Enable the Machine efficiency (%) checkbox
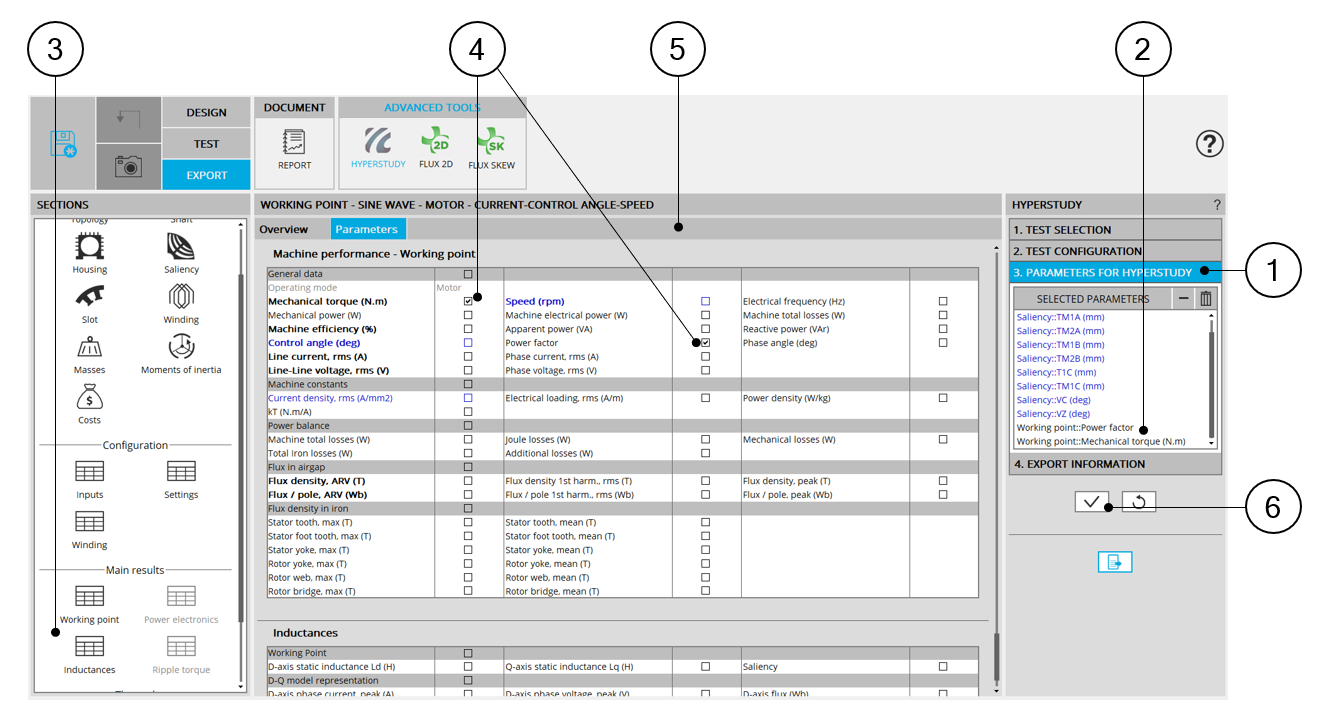1318x713 pixels. point(468,329)
